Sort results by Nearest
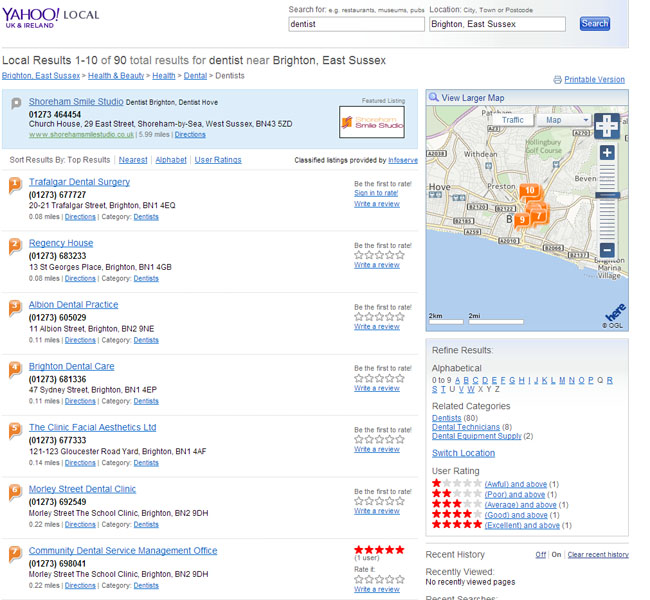650x600 pixels. pos(133,160)
